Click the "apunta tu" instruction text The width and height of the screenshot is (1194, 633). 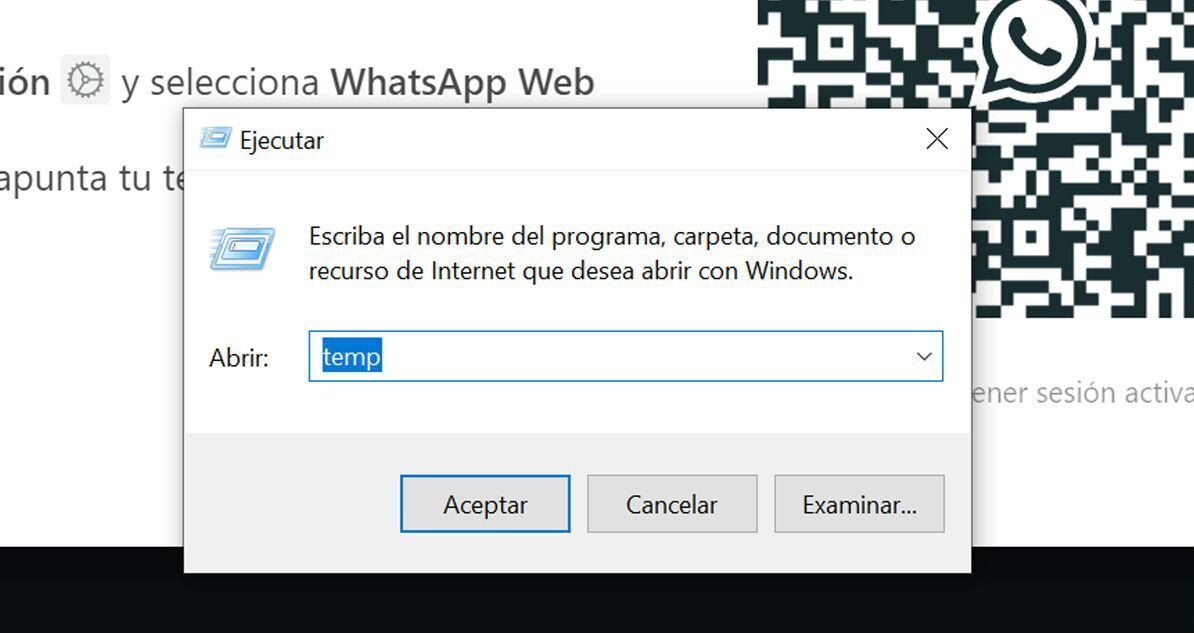coord(75,180)
